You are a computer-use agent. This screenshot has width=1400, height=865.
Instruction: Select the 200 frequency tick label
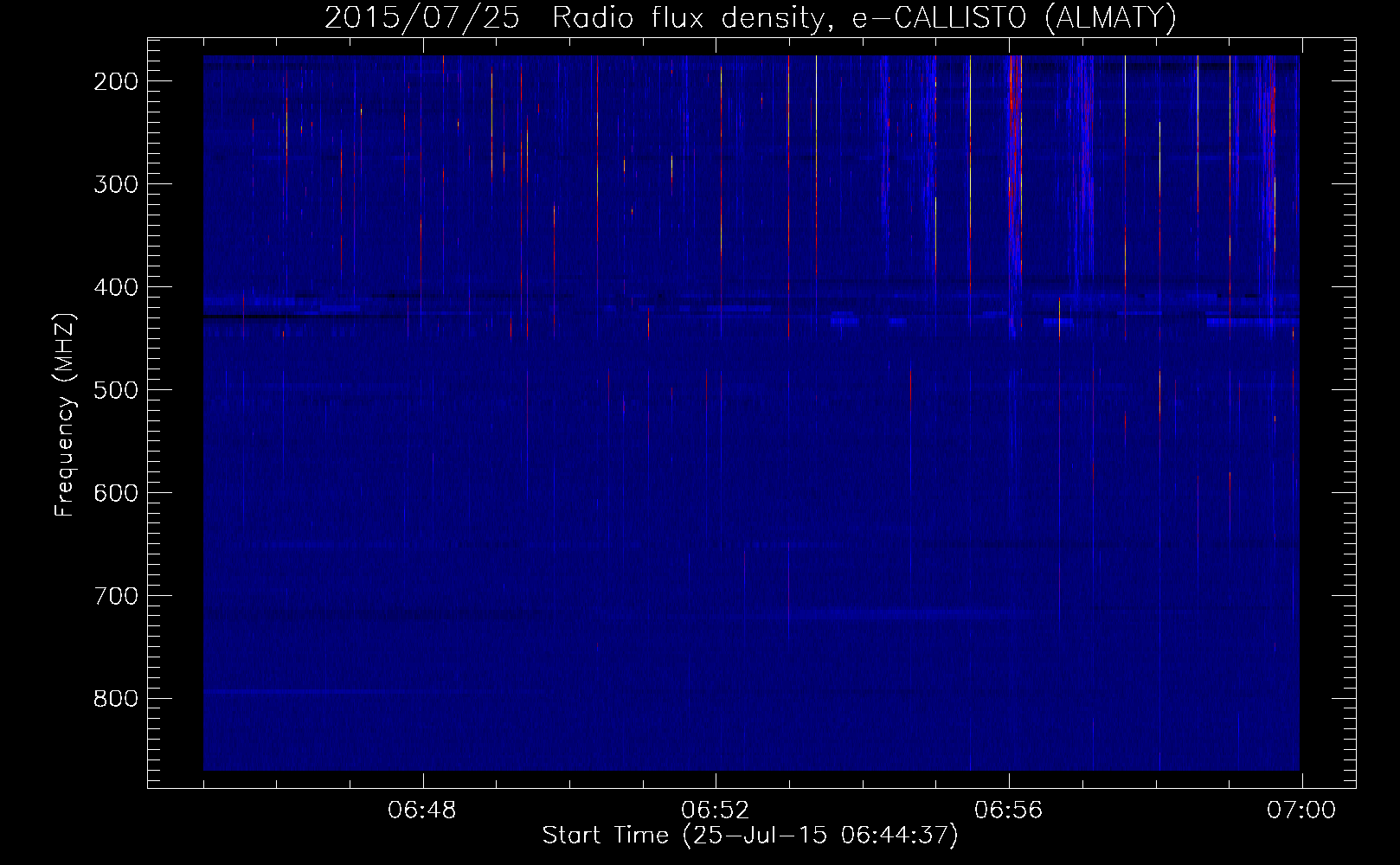115,81
